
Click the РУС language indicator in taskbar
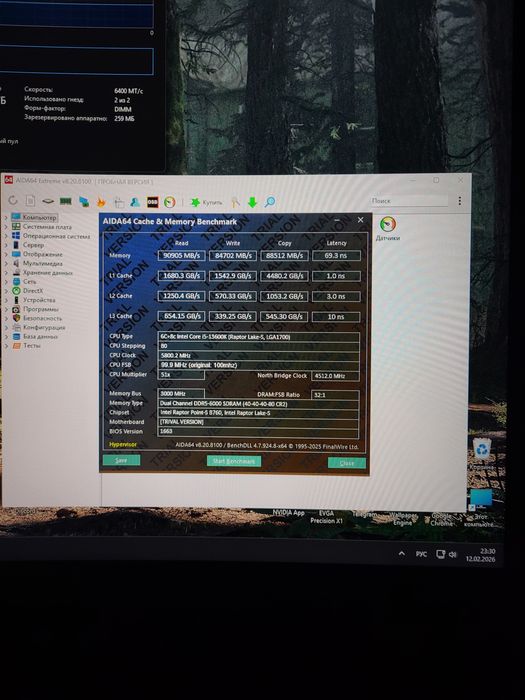tap(421, 554)
